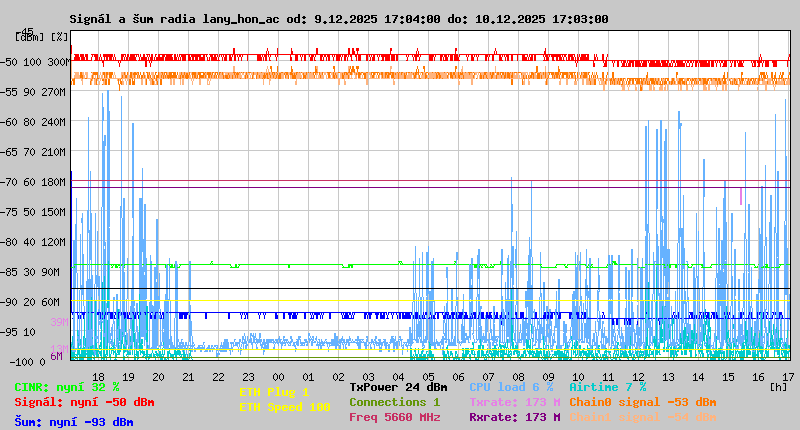Click the 'TxPower 24 dBm' legend label
This screenshot has width=800, height=430.
tap(398, 387)
